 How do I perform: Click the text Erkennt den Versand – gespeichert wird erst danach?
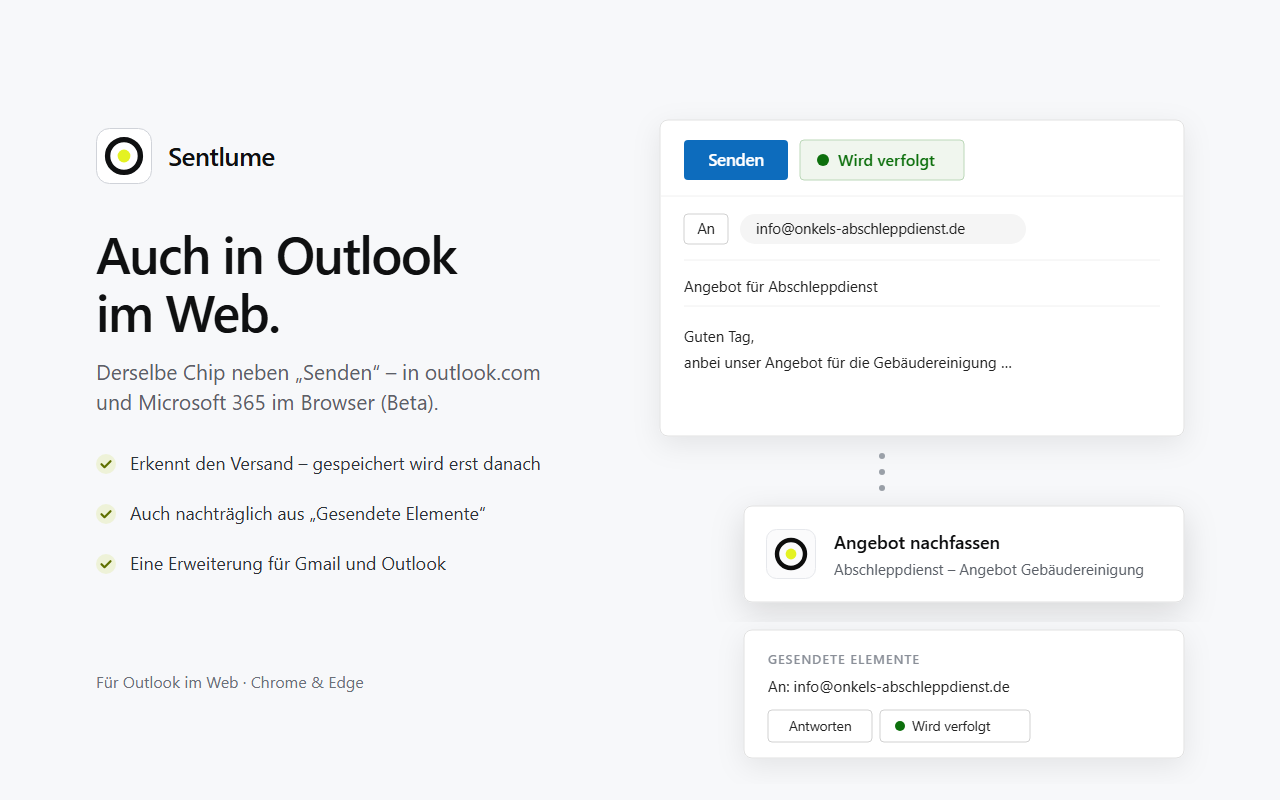pyautogui.click(x=335, y=464)
